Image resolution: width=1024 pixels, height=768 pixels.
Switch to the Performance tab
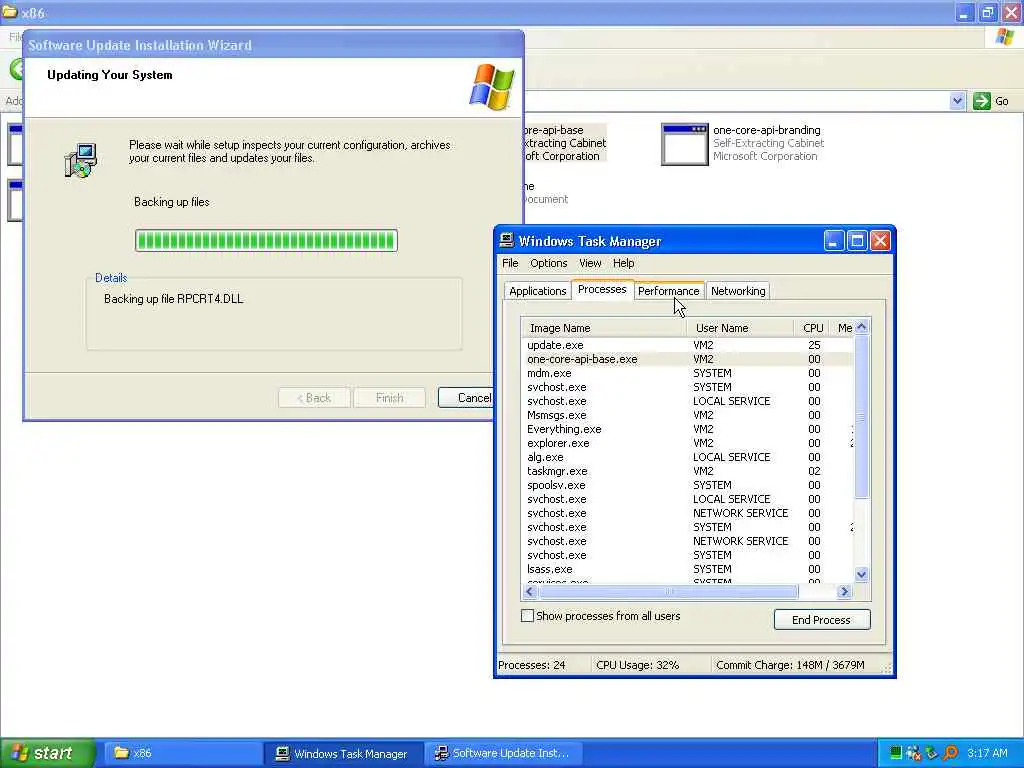668,291
